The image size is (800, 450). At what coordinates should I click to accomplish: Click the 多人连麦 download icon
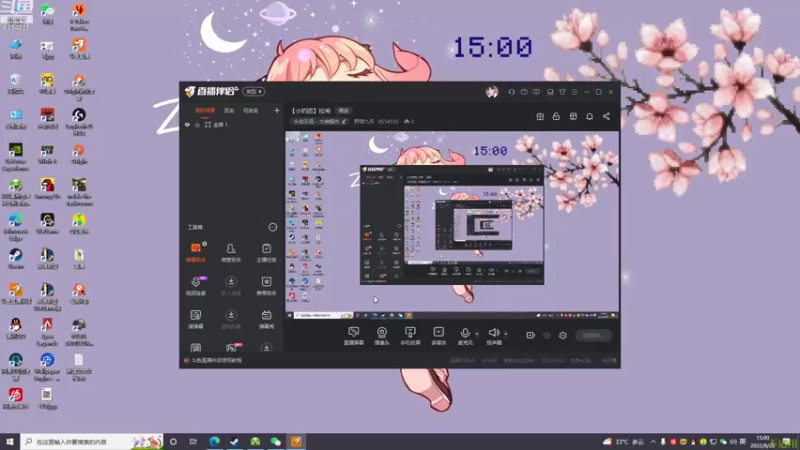click(231, 282)
